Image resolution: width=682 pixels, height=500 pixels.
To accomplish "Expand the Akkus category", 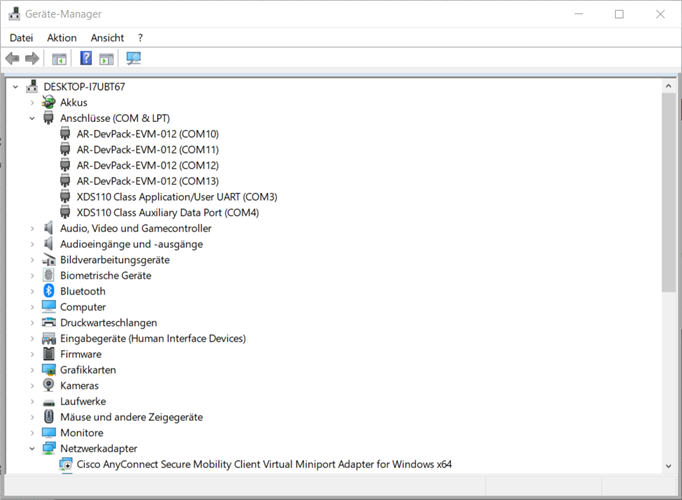I will [32, 103].
